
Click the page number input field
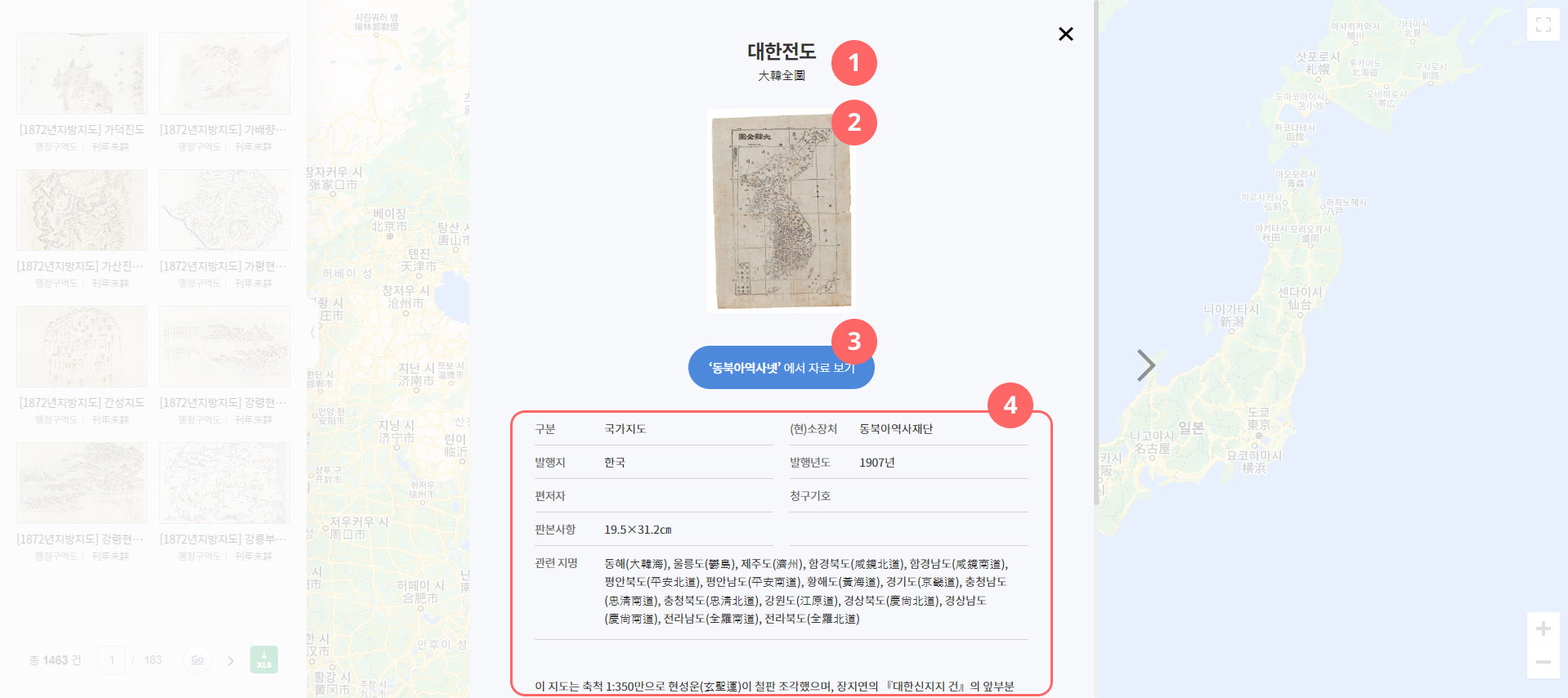[112, 660]
